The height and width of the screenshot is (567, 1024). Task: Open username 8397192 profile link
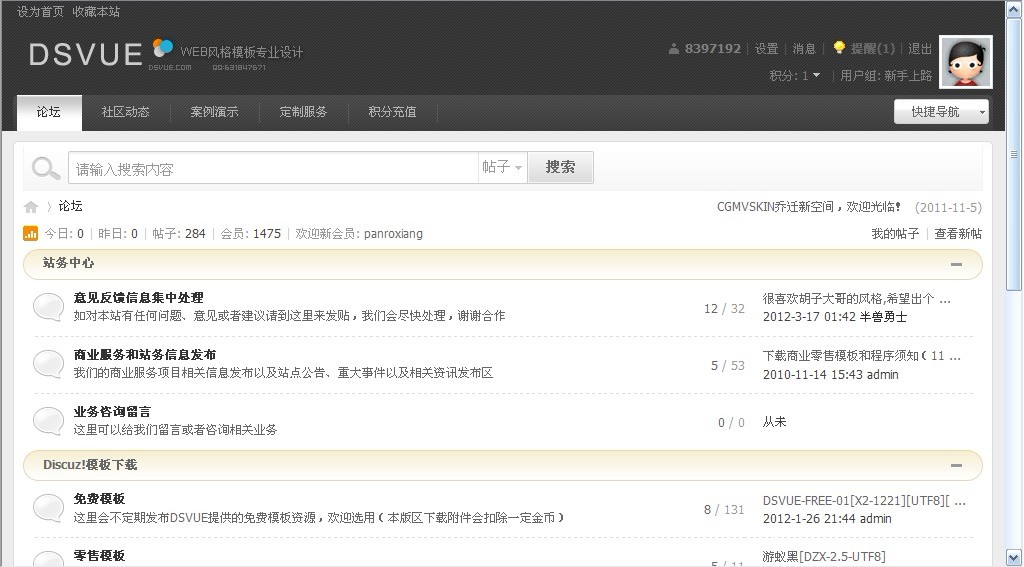(712, 48)
